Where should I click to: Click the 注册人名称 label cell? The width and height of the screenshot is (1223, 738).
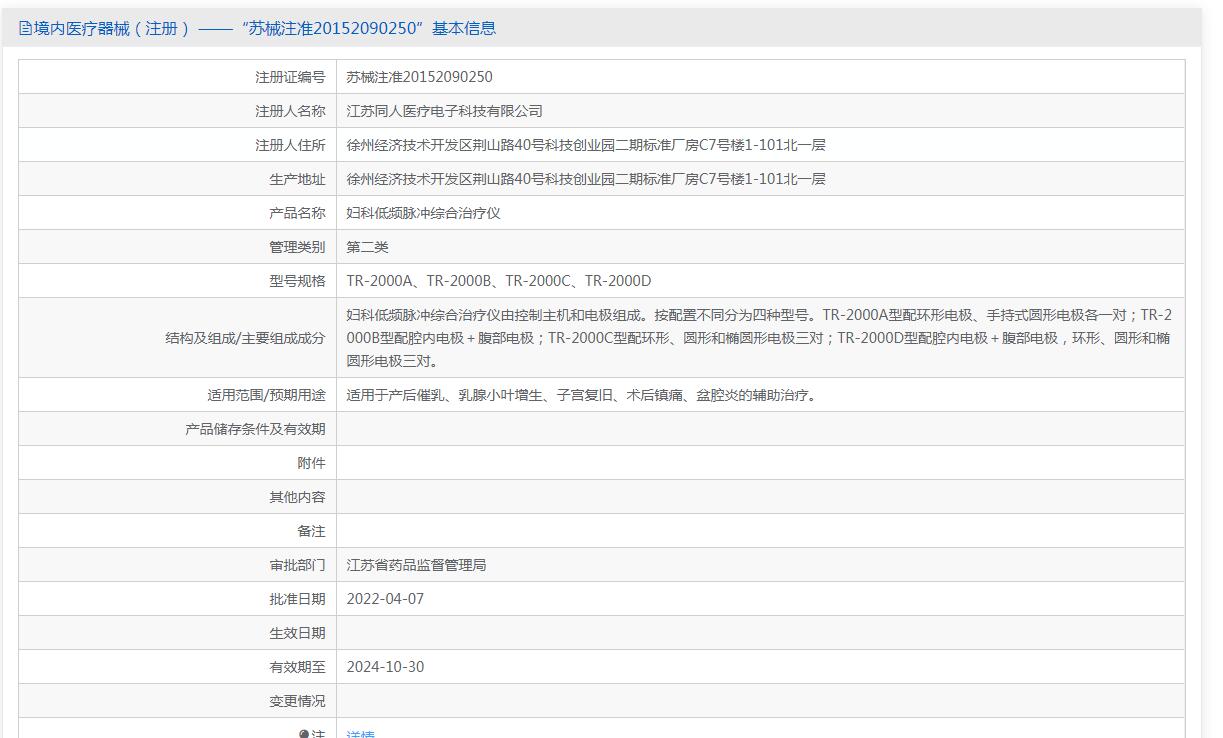click(178, 111)
